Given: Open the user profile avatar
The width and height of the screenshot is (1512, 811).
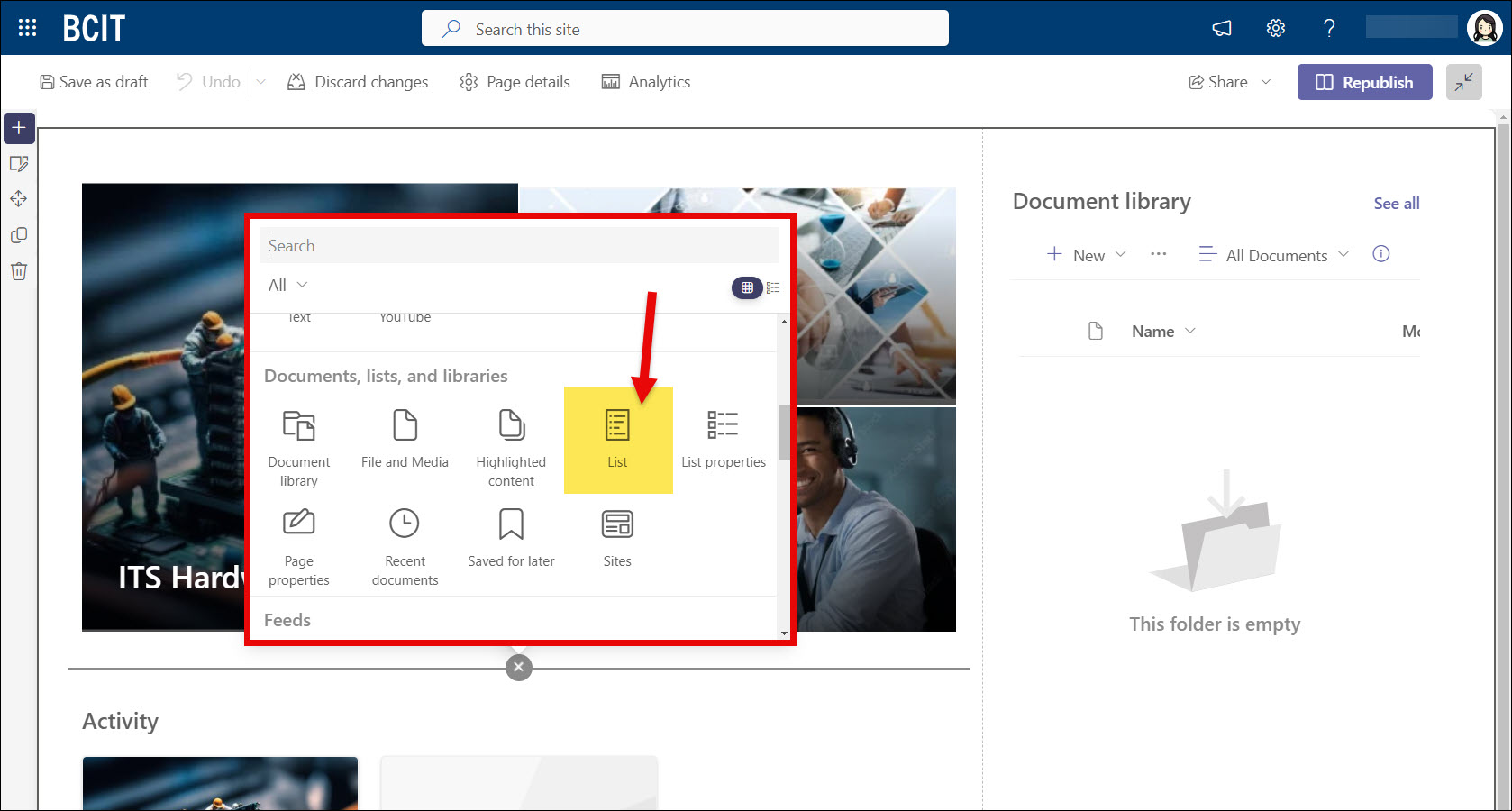Looking at the screenshot, I should click(x=1484, y=28).
